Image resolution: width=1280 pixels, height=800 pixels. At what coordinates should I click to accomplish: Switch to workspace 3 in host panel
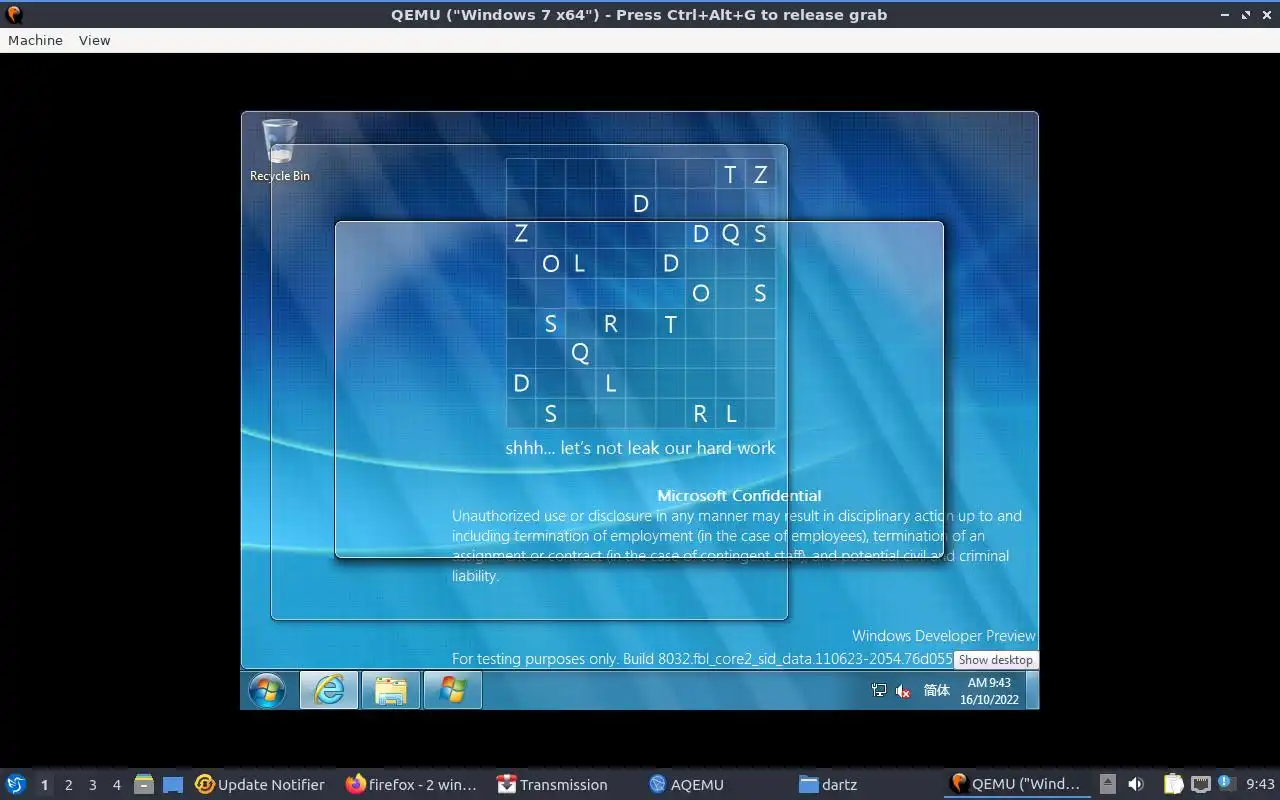[x=92, y=785]
